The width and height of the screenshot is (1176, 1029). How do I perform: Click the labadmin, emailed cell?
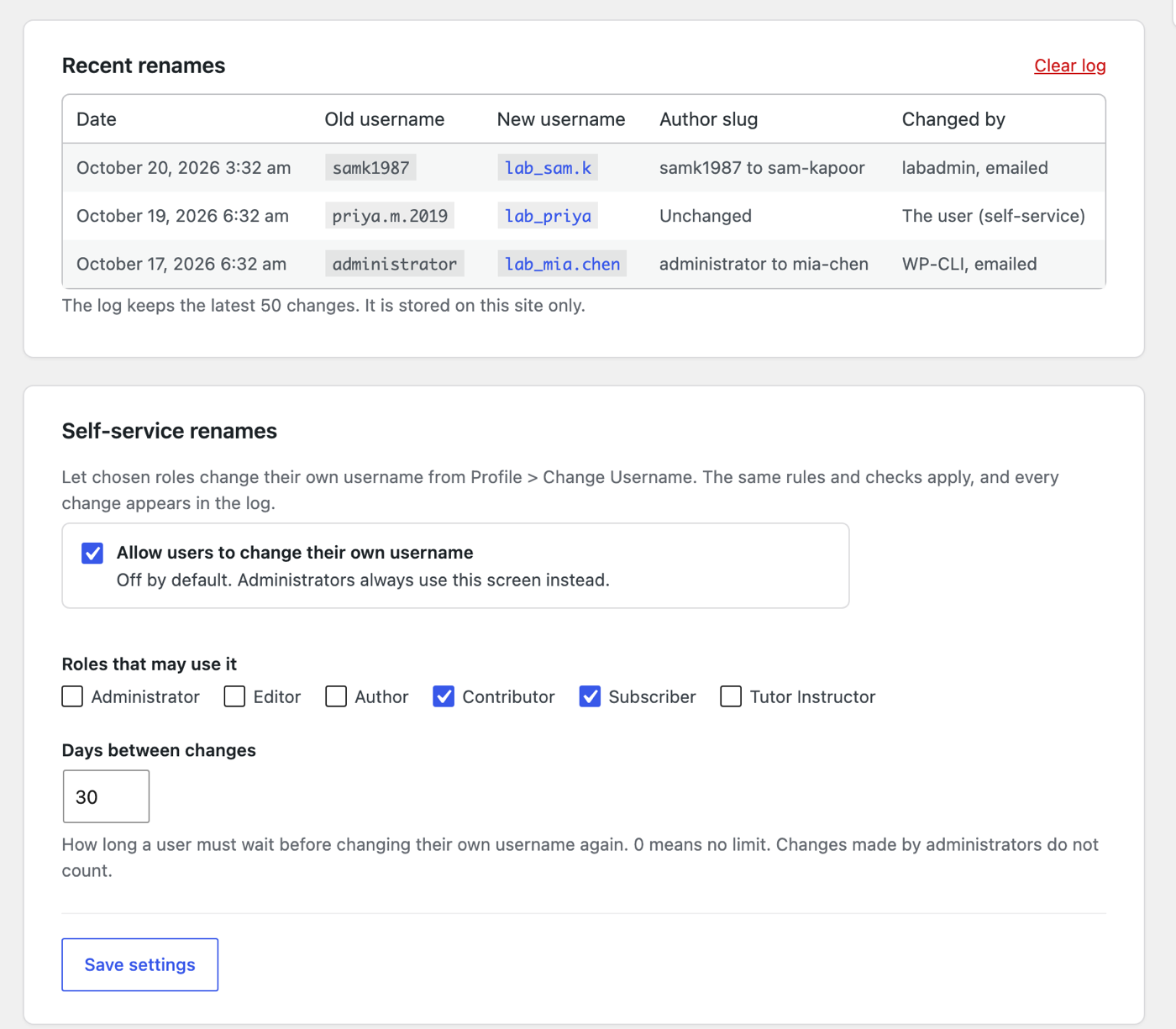(975, 168)
